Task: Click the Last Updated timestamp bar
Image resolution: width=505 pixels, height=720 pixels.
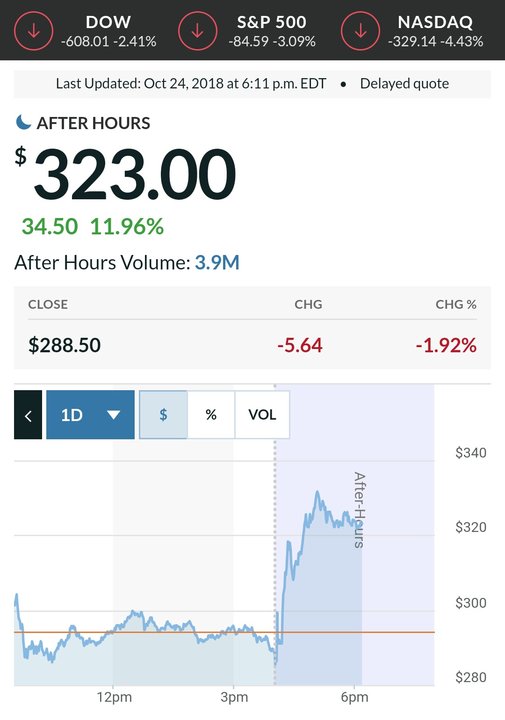Action: (x=252, y=84)
